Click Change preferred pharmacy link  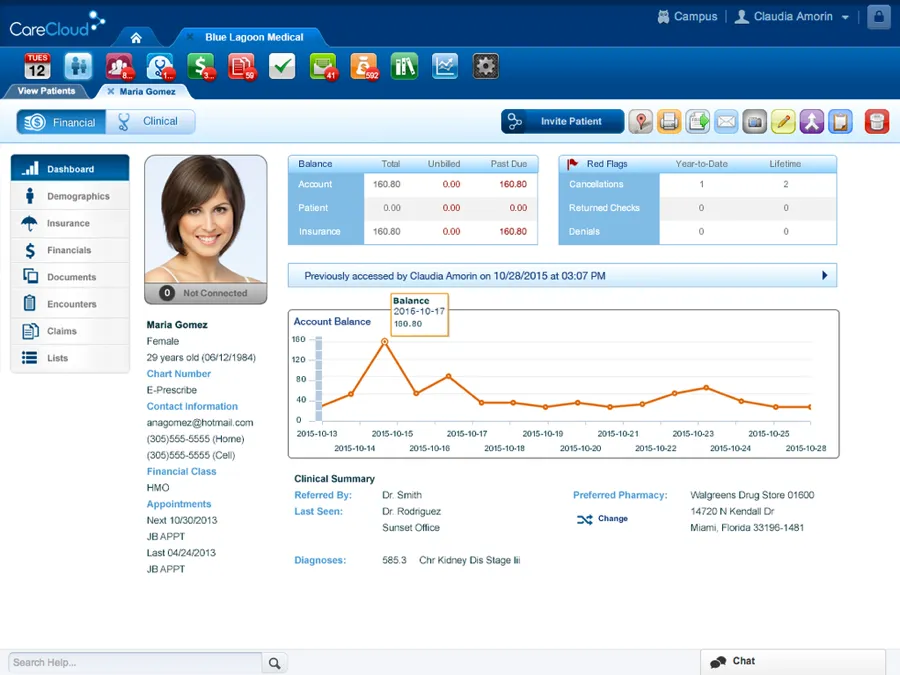tap(602, 519)
